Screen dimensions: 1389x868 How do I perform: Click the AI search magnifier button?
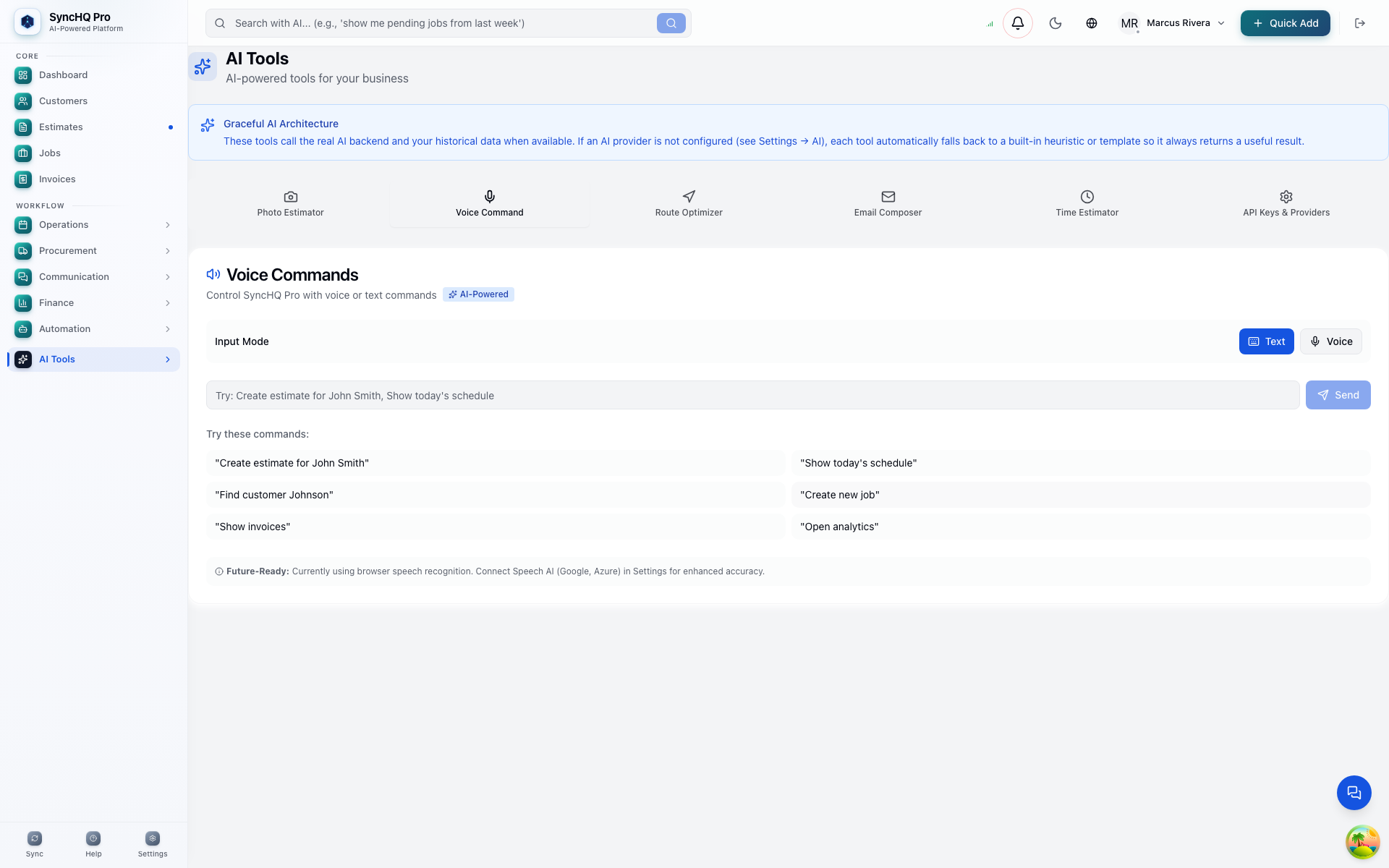click(671, 23)
